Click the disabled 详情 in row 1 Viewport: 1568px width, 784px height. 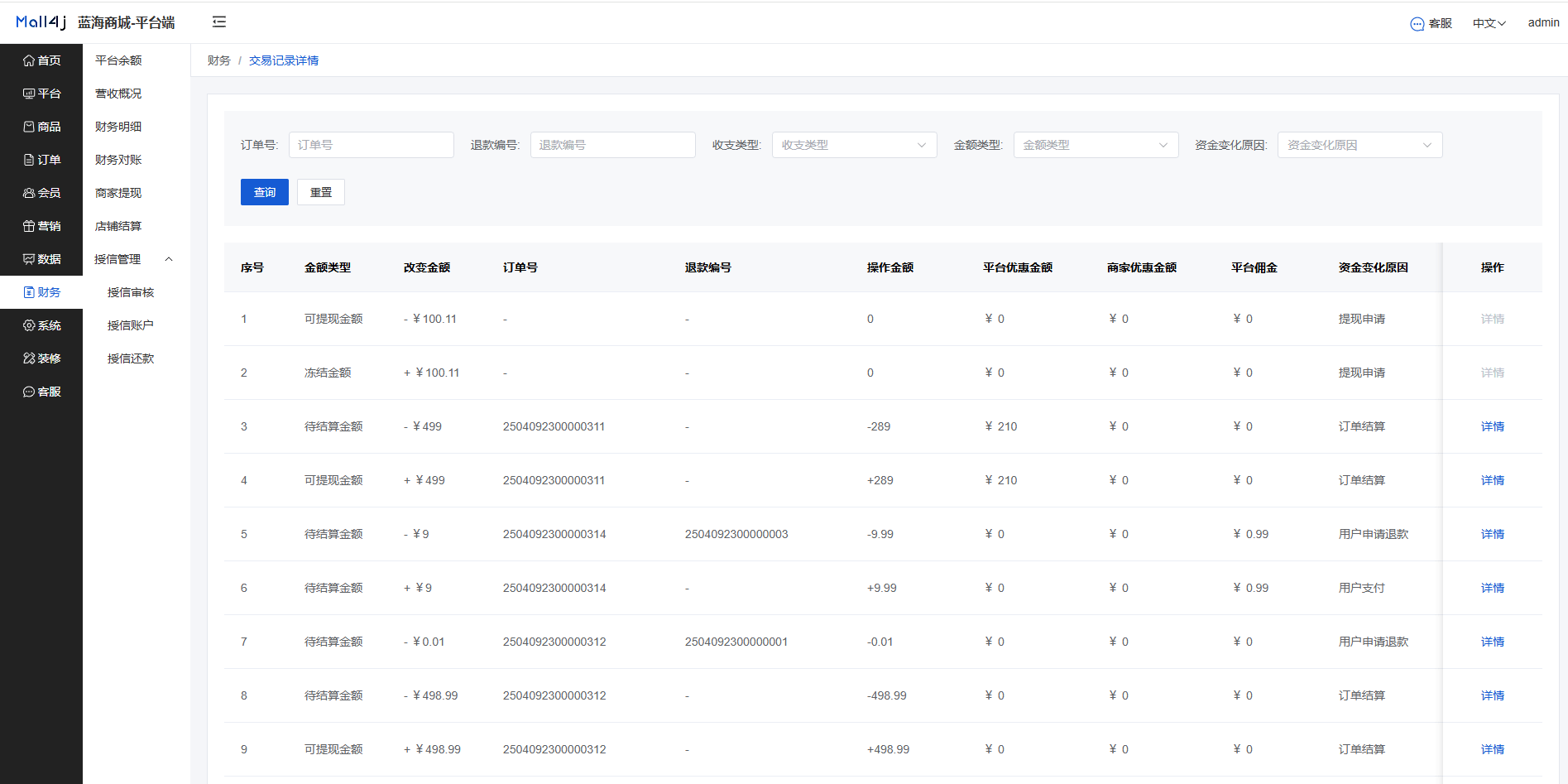pos(1493,319)
